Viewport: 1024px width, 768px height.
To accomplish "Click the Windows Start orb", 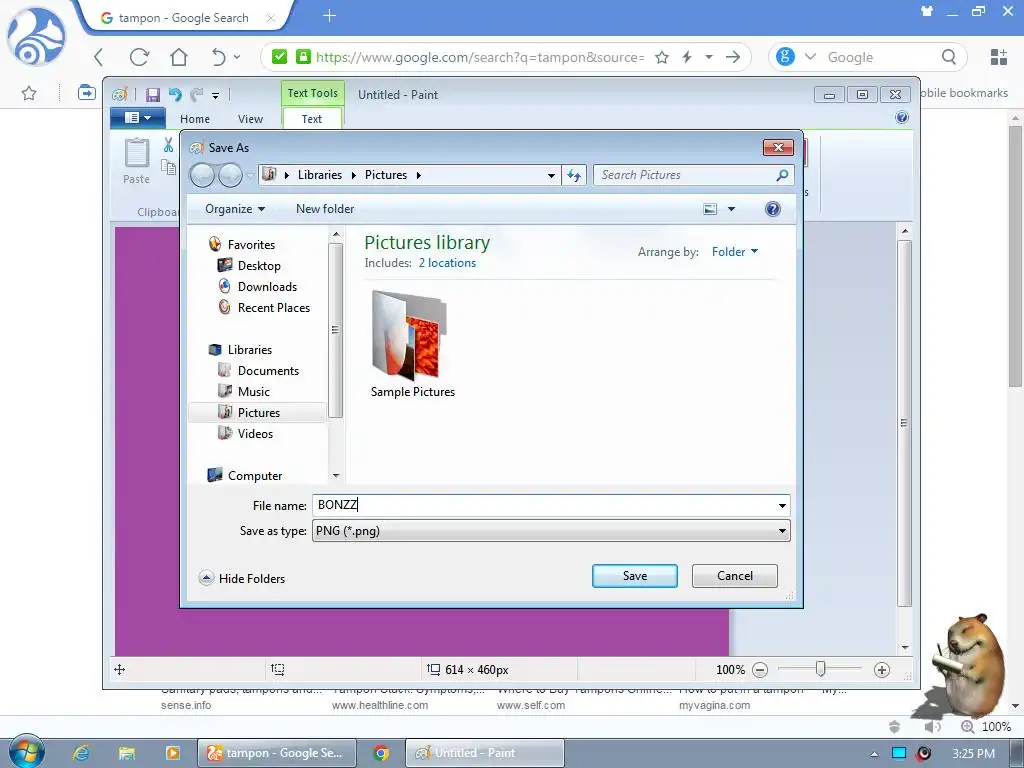I will [27, 752].
